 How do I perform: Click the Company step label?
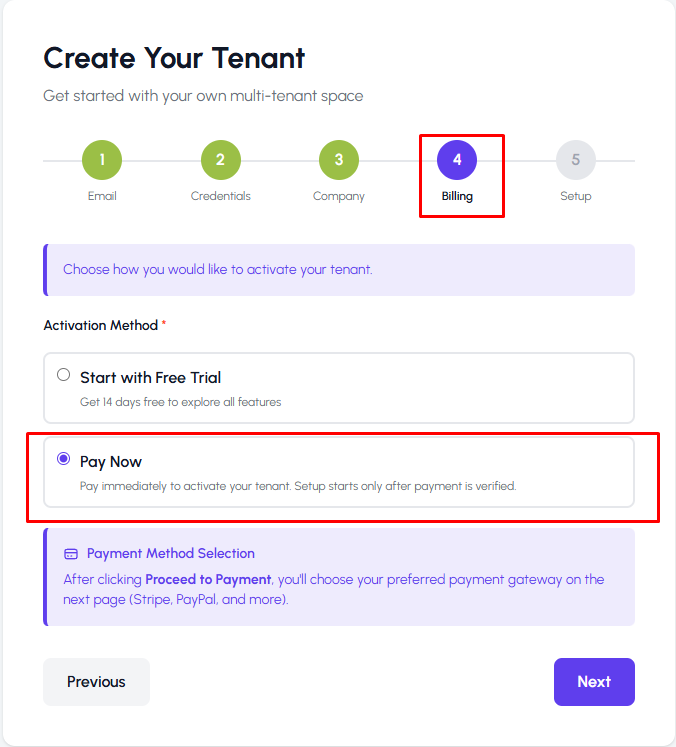tap(339, 196)
